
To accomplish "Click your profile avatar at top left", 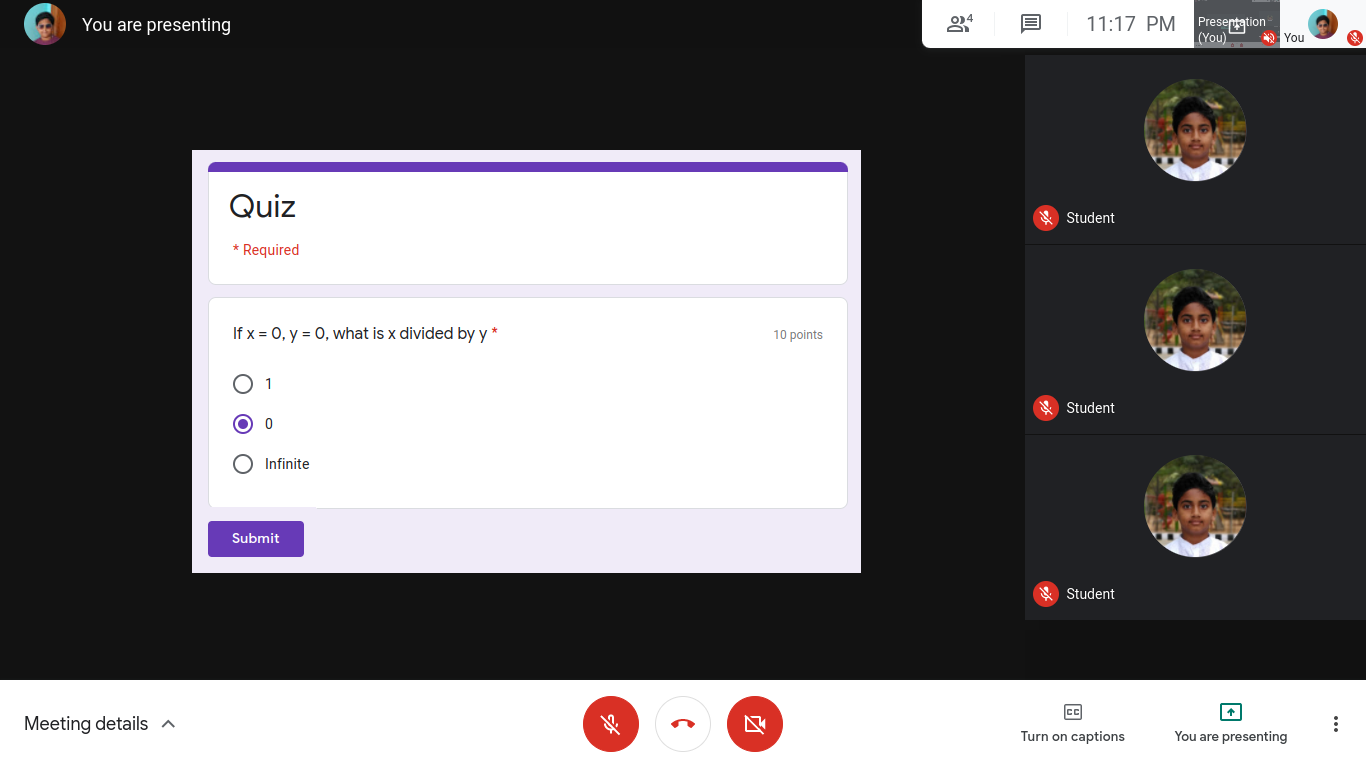I will 45,24.
